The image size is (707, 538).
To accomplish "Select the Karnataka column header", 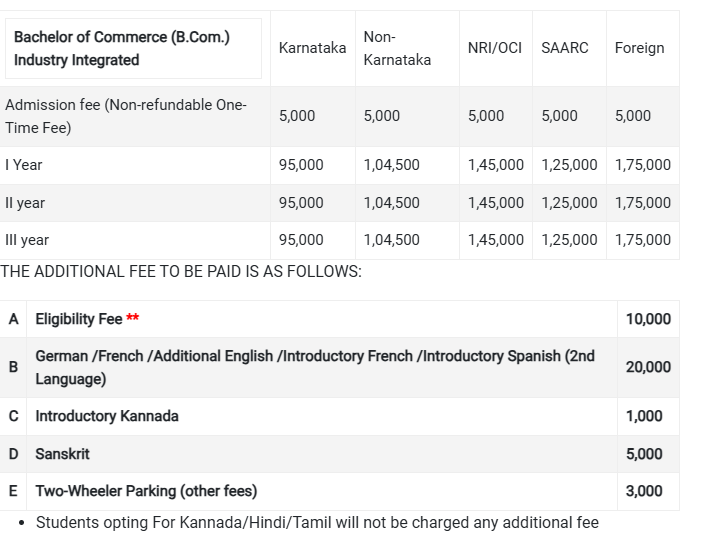I will pyautogui.click(x=312, y=48).
